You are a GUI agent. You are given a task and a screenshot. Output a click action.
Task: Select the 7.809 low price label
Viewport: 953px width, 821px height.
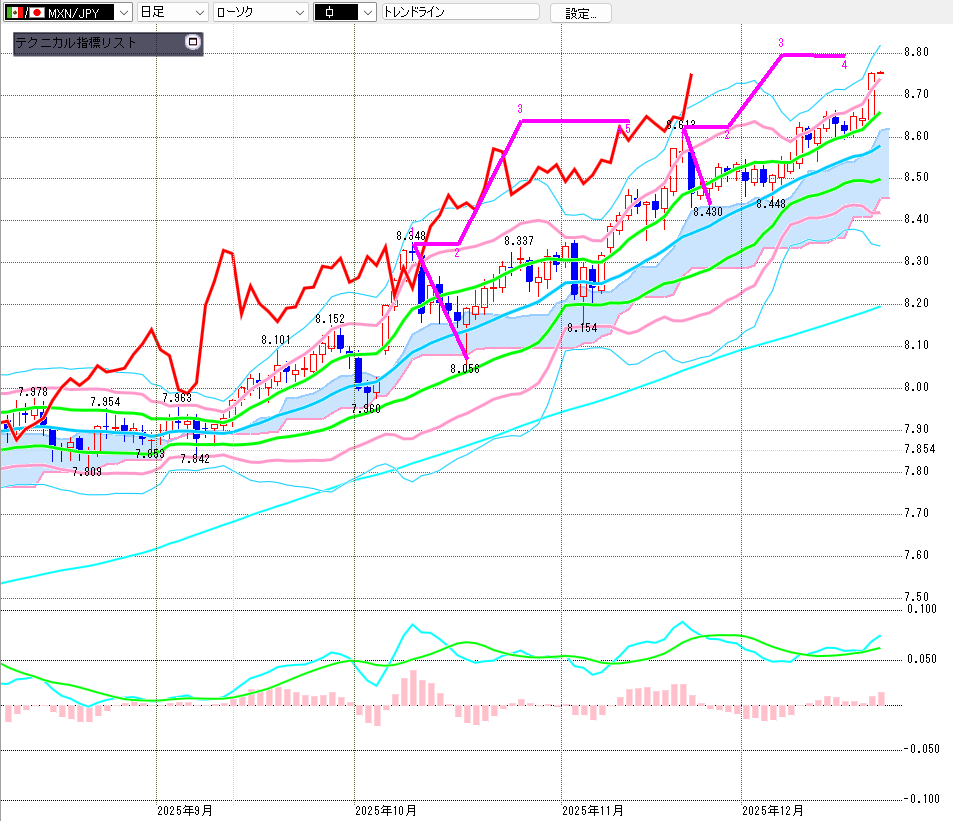(x=87, y=471)
